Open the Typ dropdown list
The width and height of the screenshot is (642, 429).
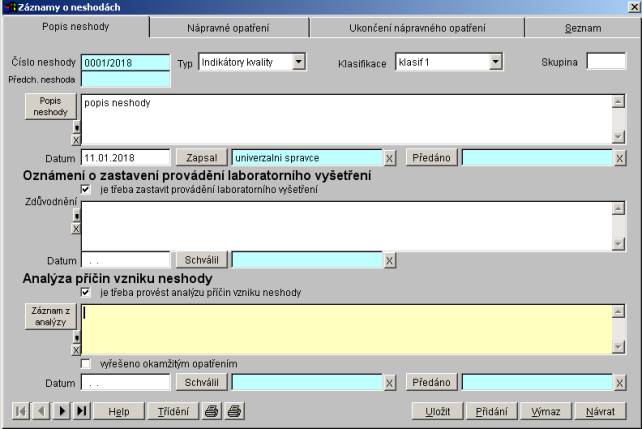[x=298, y=62]
